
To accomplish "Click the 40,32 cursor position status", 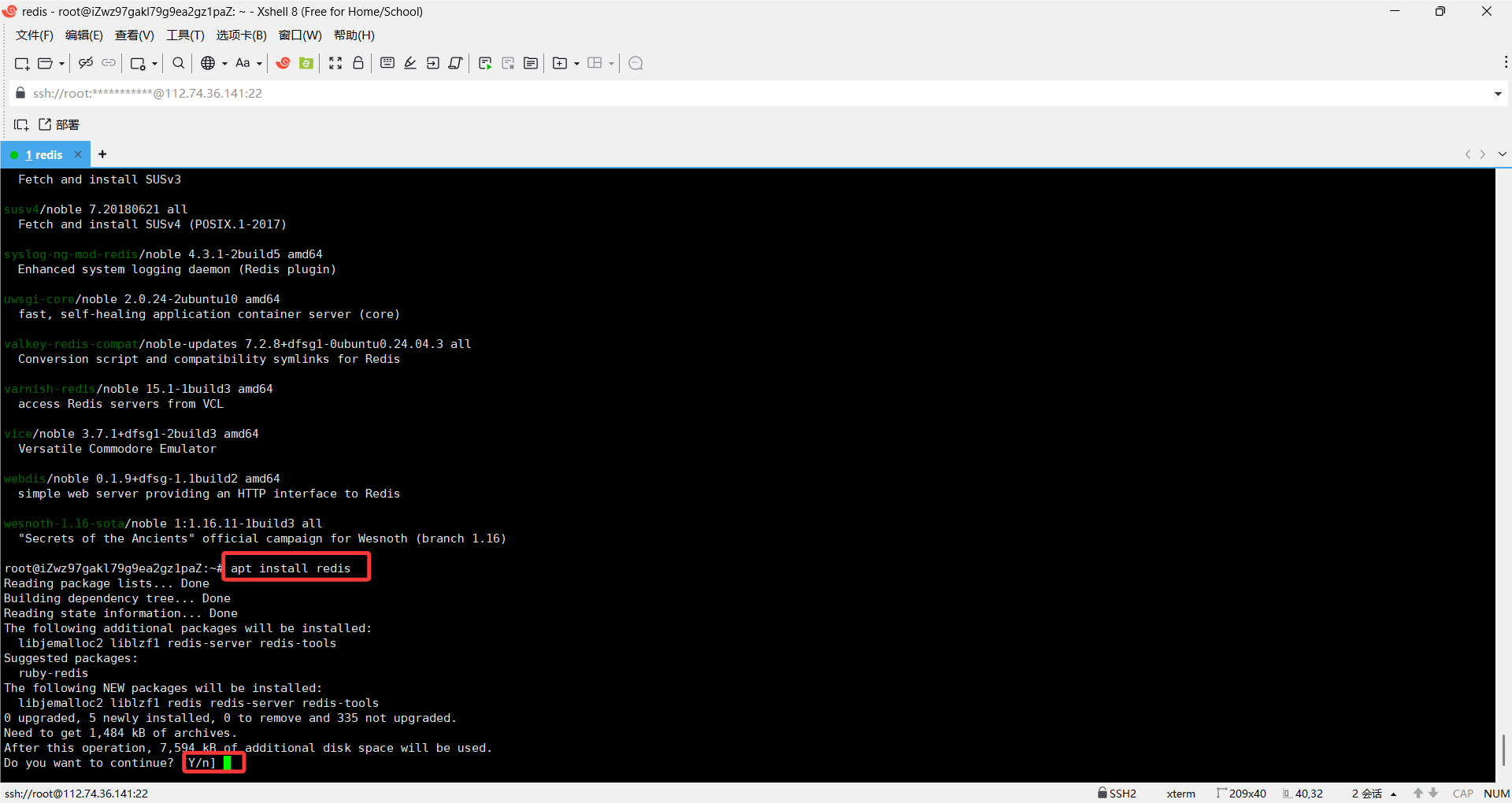I will [1303, 794].
